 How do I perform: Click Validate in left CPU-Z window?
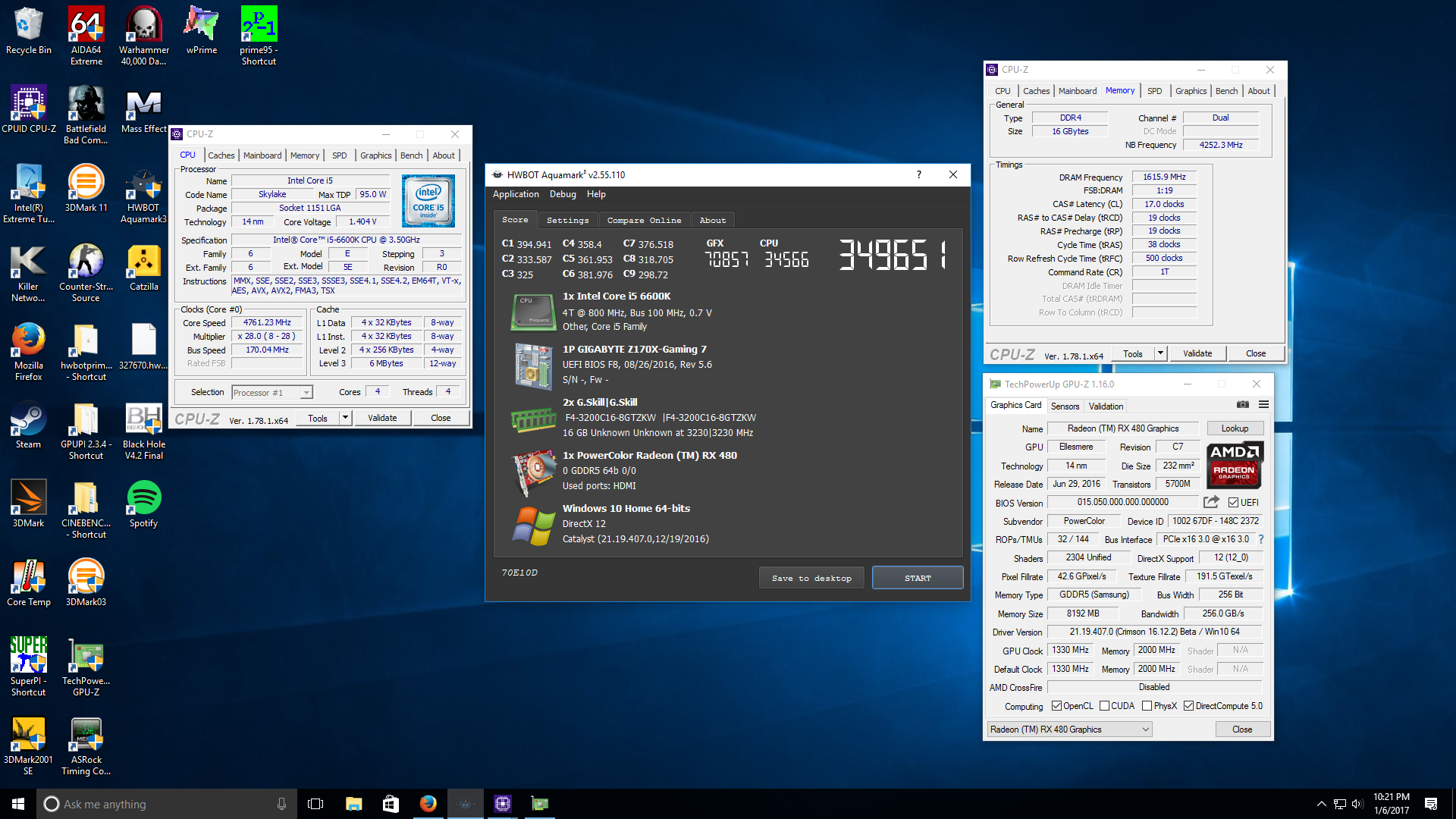(x=382, y=418)
